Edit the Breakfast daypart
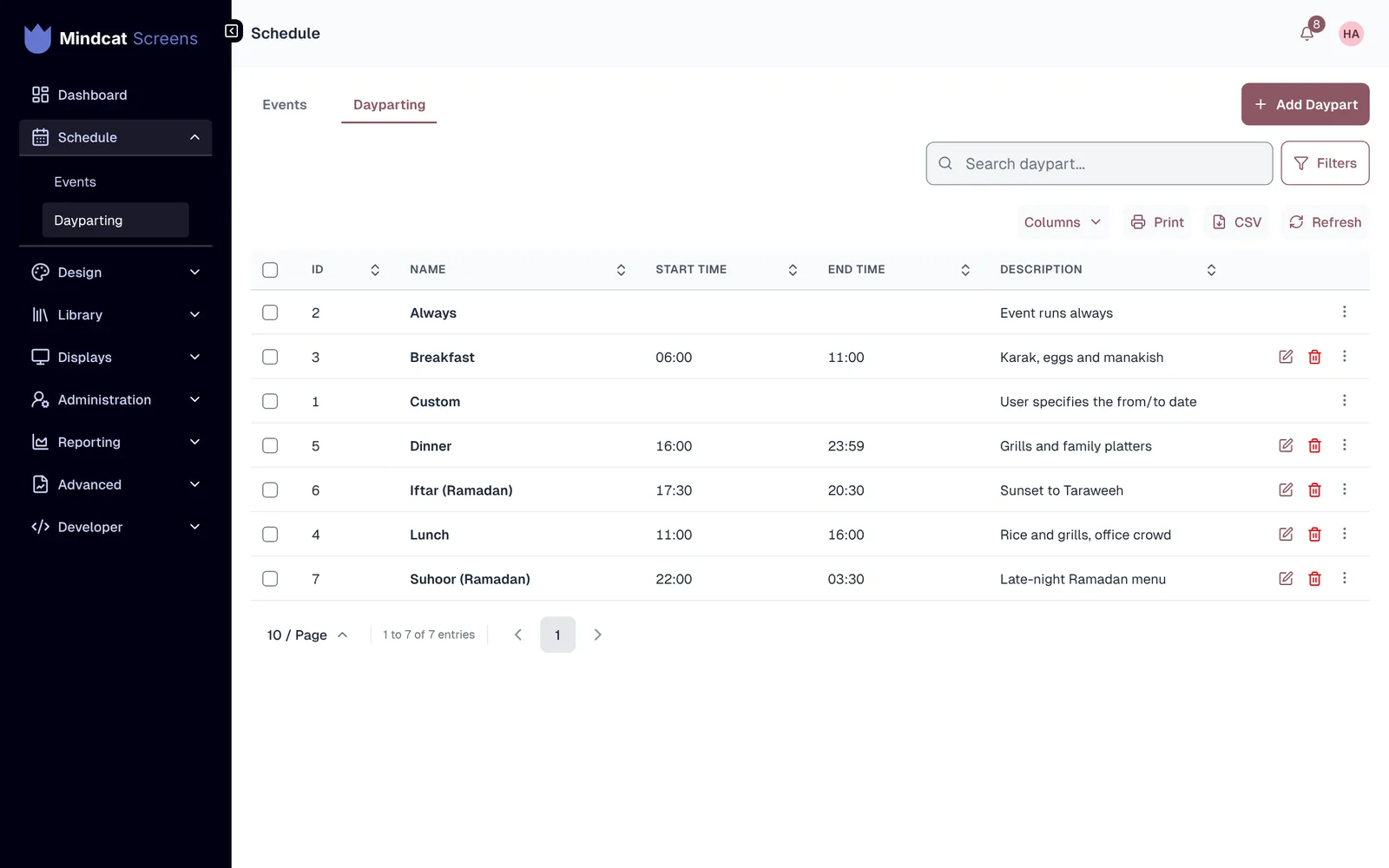This screenshot has width=1389, height=868. pos(1286,357)
